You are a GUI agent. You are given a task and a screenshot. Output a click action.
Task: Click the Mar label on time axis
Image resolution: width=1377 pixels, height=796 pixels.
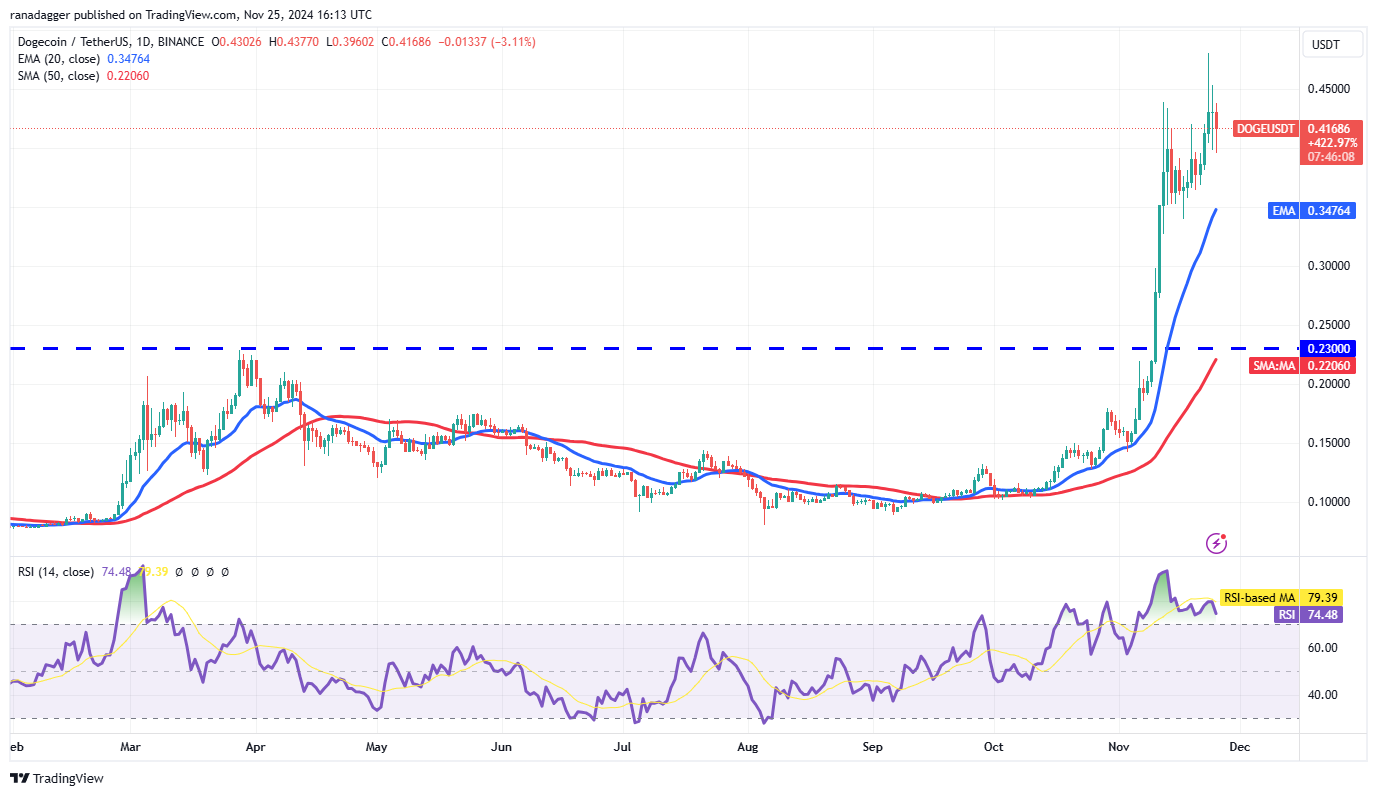pos(131,747)
